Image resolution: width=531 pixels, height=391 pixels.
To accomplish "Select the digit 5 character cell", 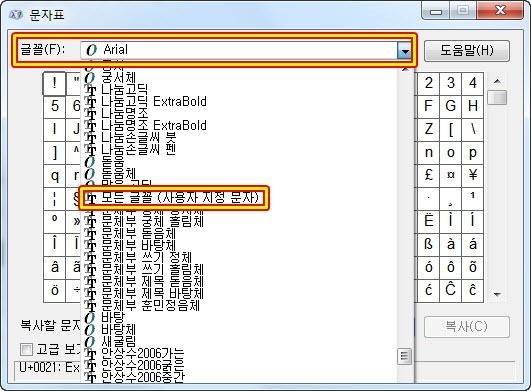I will [x=55, y=107].
